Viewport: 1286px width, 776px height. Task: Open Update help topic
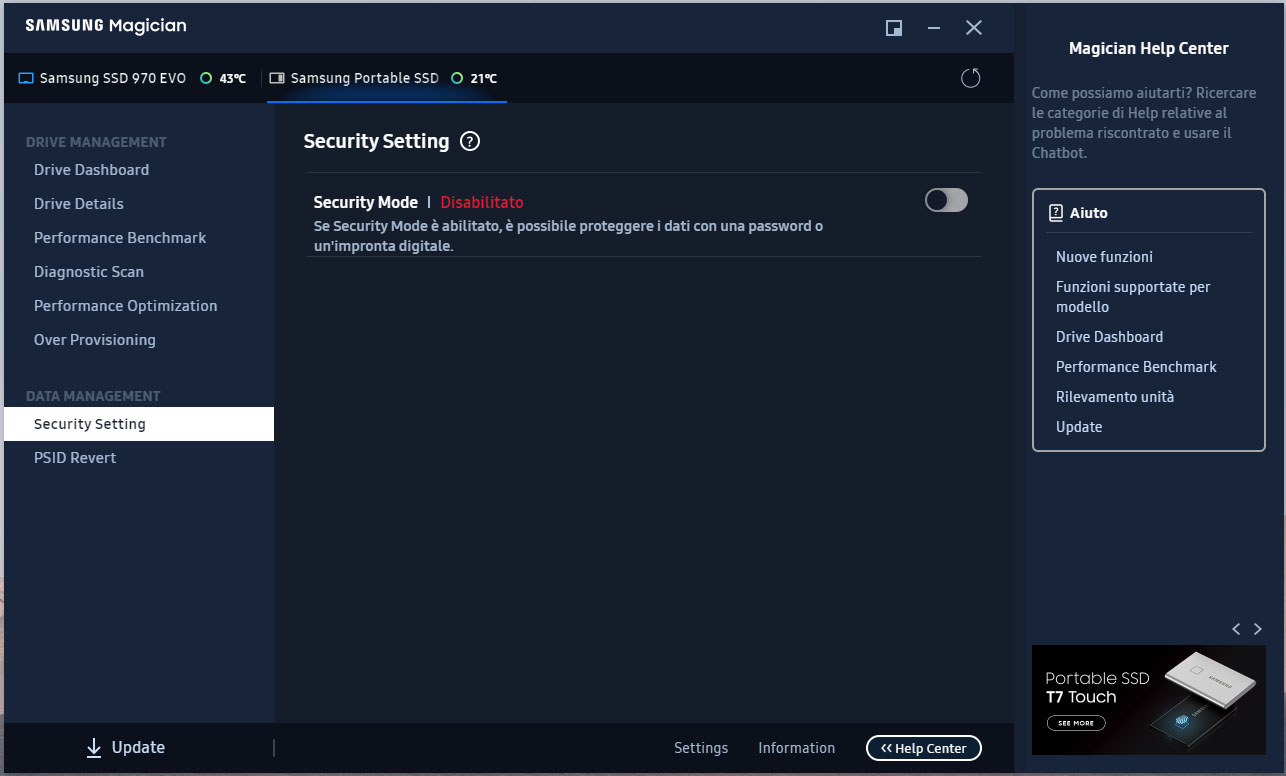[1079, 427]
